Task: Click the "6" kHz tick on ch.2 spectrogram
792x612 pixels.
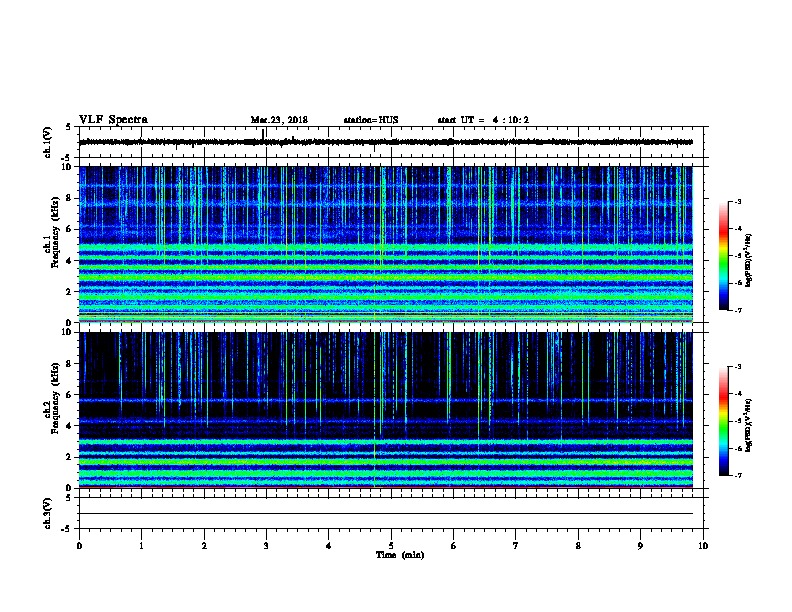Action: coord(69,395)
